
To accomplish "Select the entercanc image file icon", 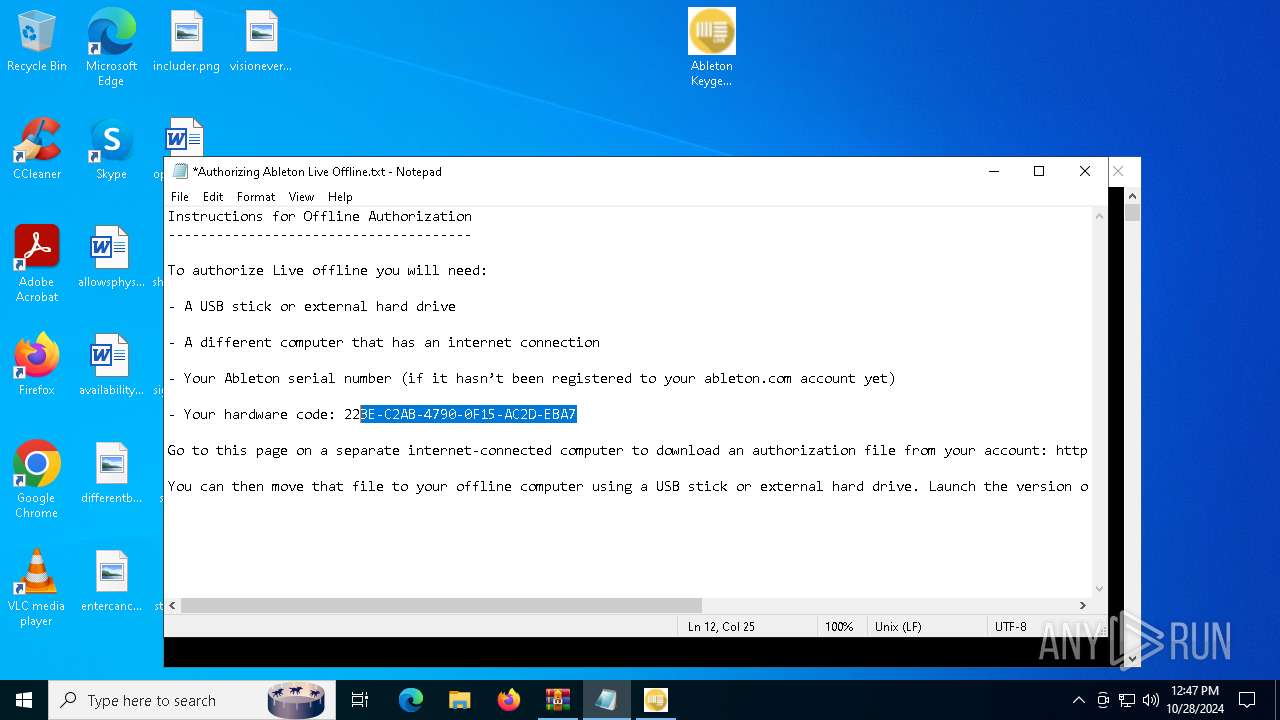I will pos(111,581).
